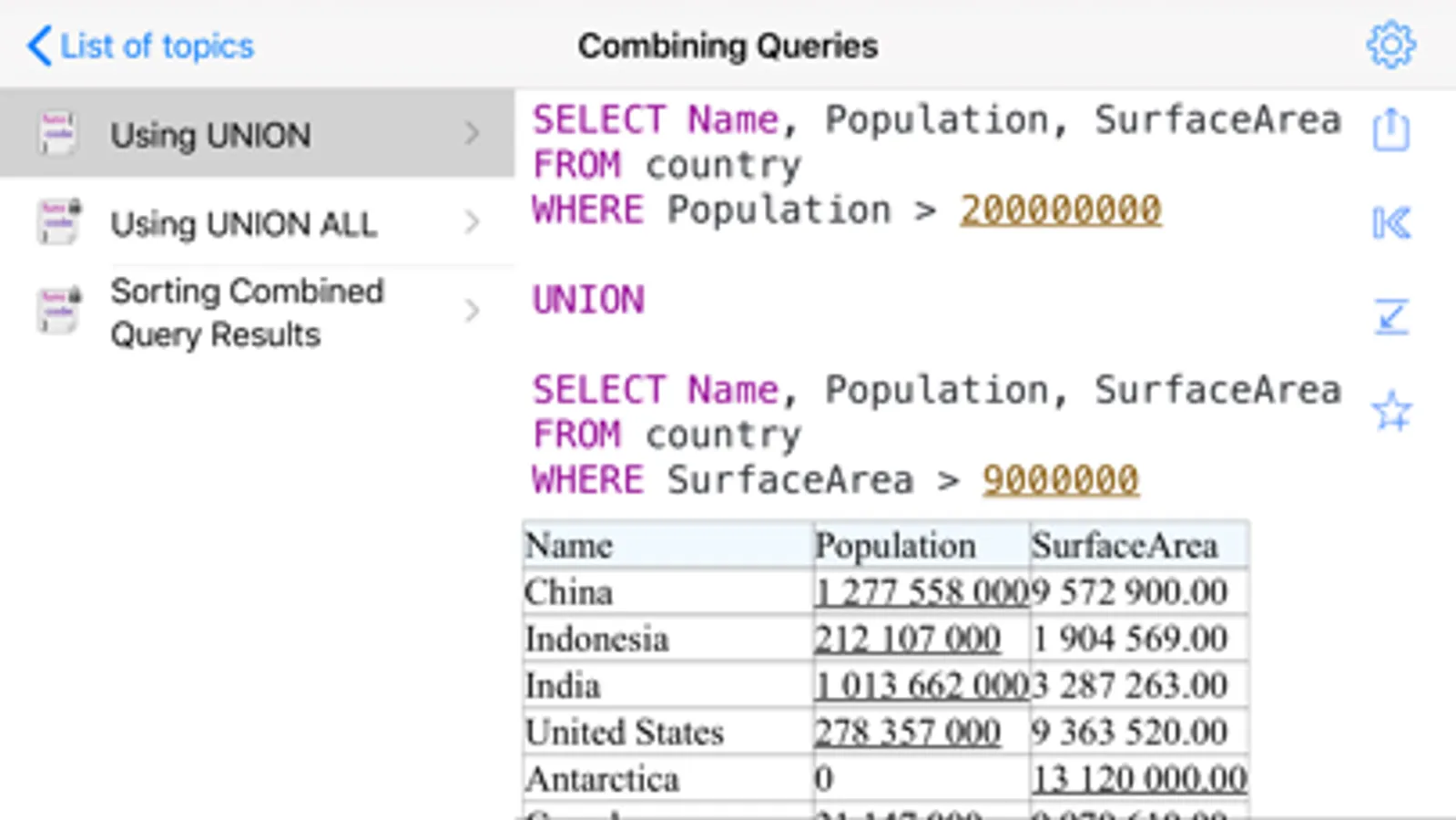Tap Antarctica surface area 13 120 000.00
The image size is (1456, 820).
[x=1139, y=779]
